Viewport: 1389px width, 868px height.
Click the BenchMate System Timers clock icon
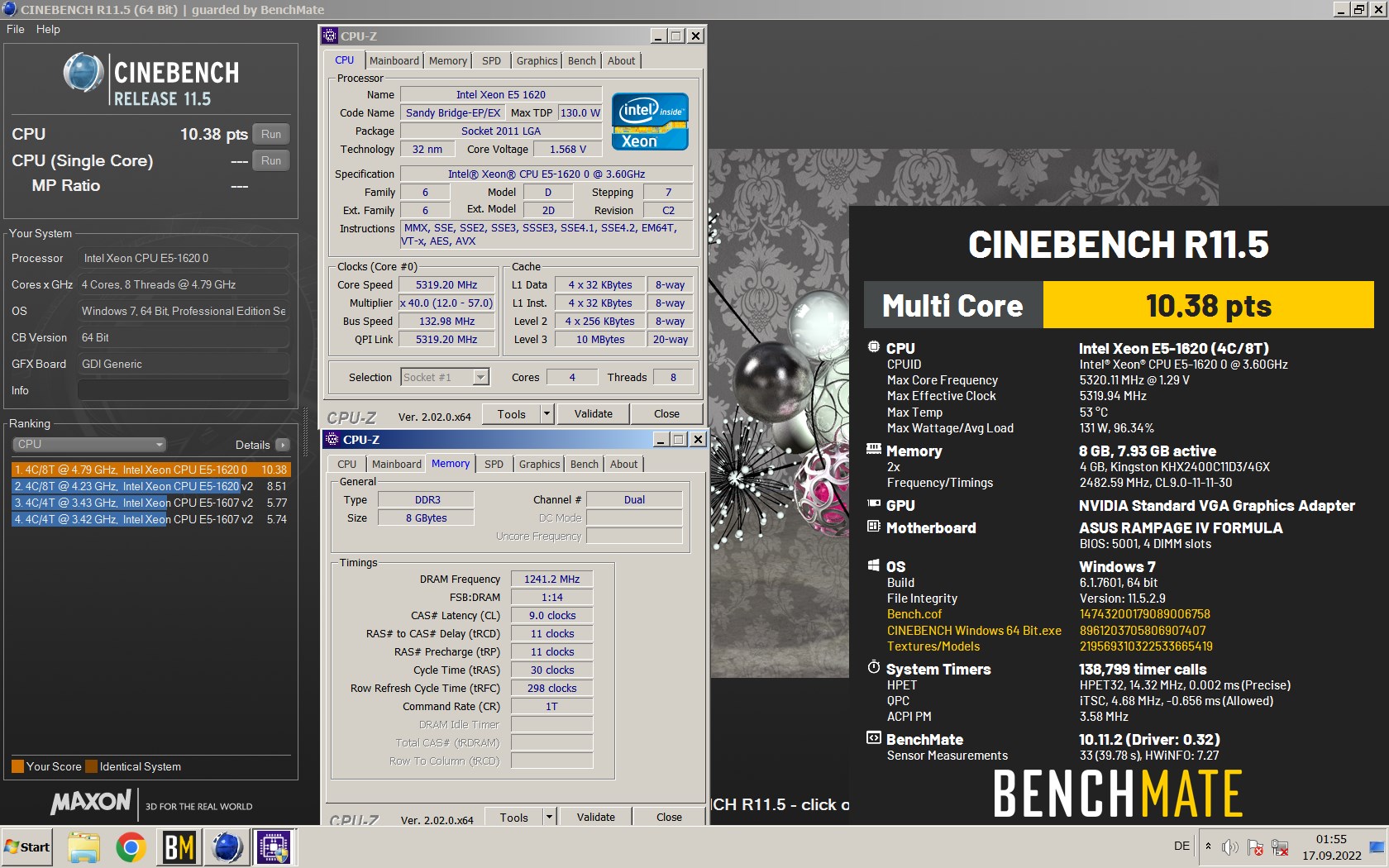(873, 667)
